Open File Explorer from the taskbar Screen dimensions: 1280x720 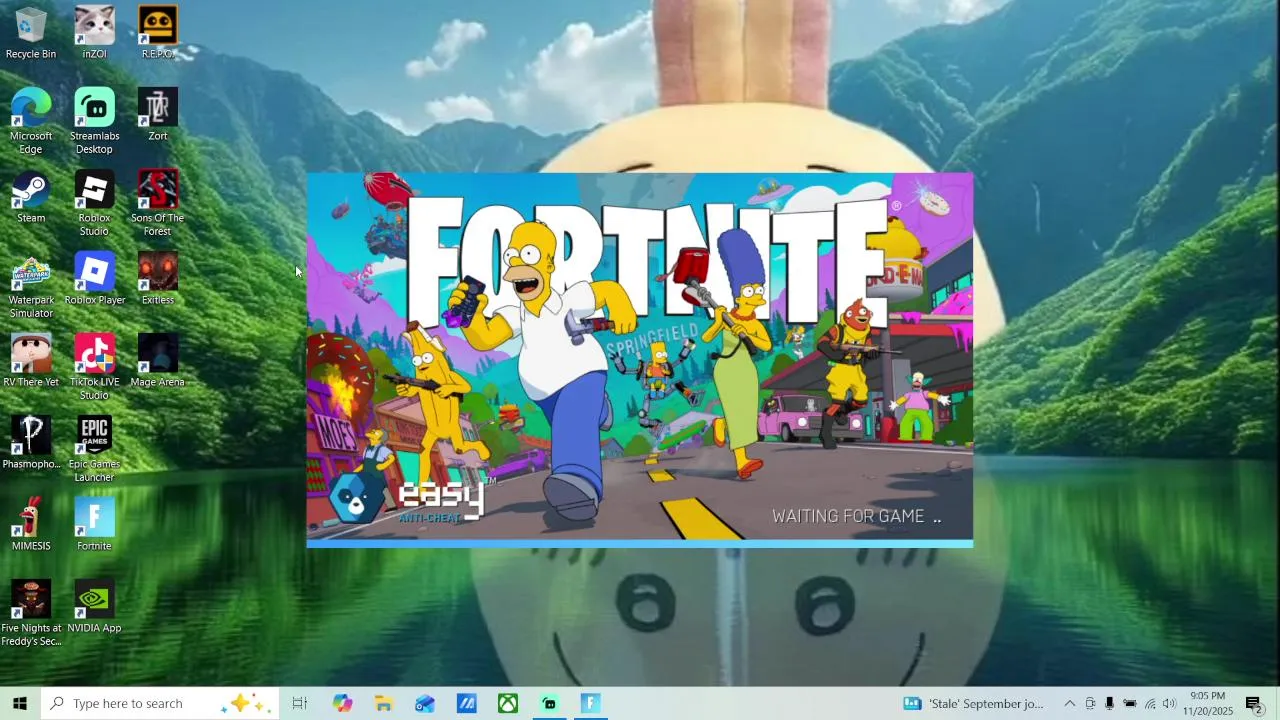coord(383,703)
